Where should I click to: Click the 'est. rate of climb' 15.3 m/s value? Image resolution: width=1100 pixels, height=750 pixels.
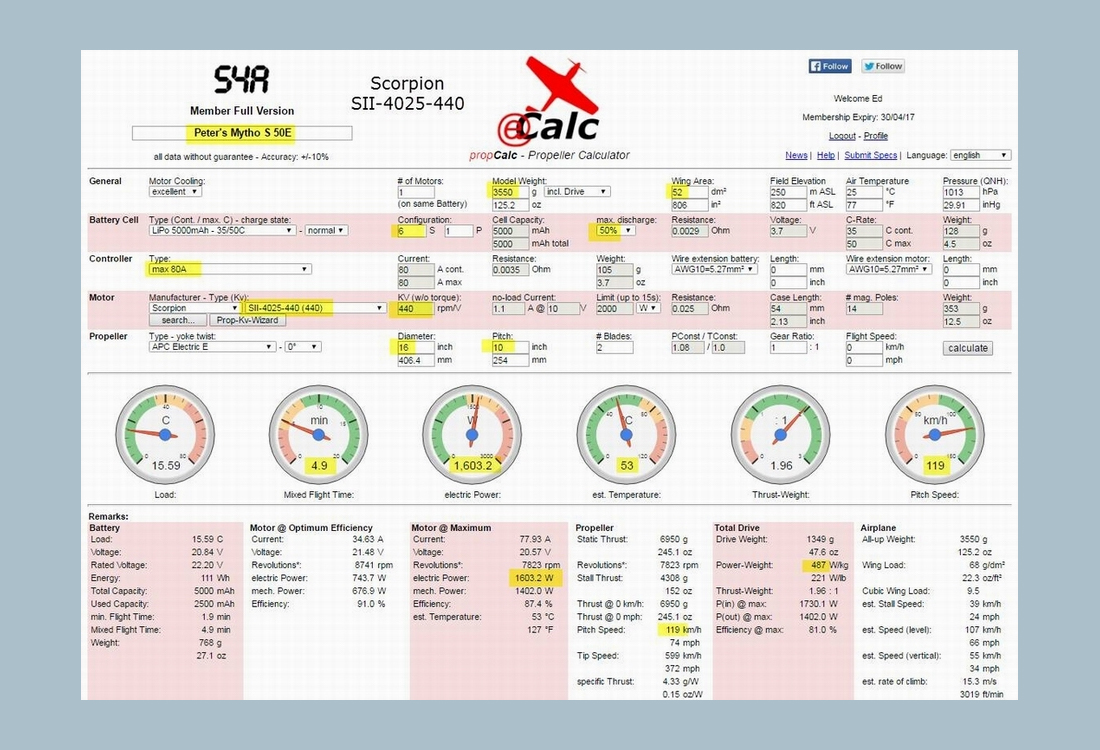coord(980,681)
